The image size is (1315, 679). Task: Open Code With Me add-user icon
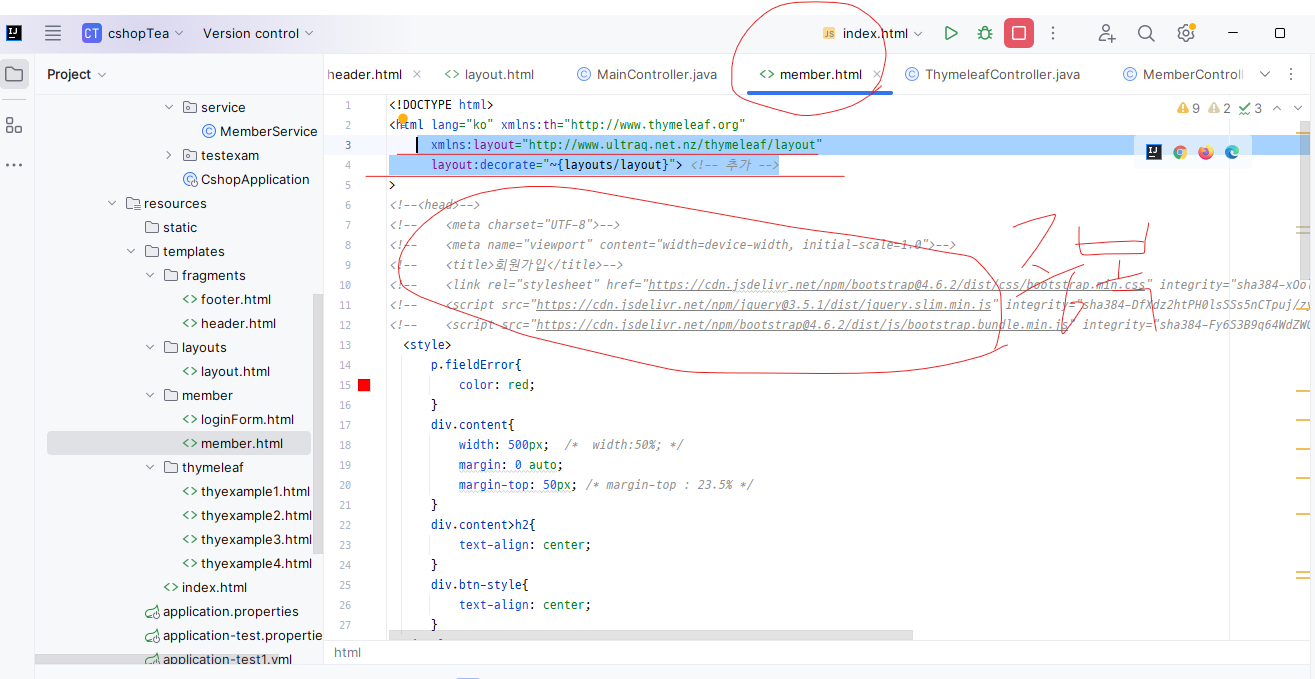[1107, 33]
